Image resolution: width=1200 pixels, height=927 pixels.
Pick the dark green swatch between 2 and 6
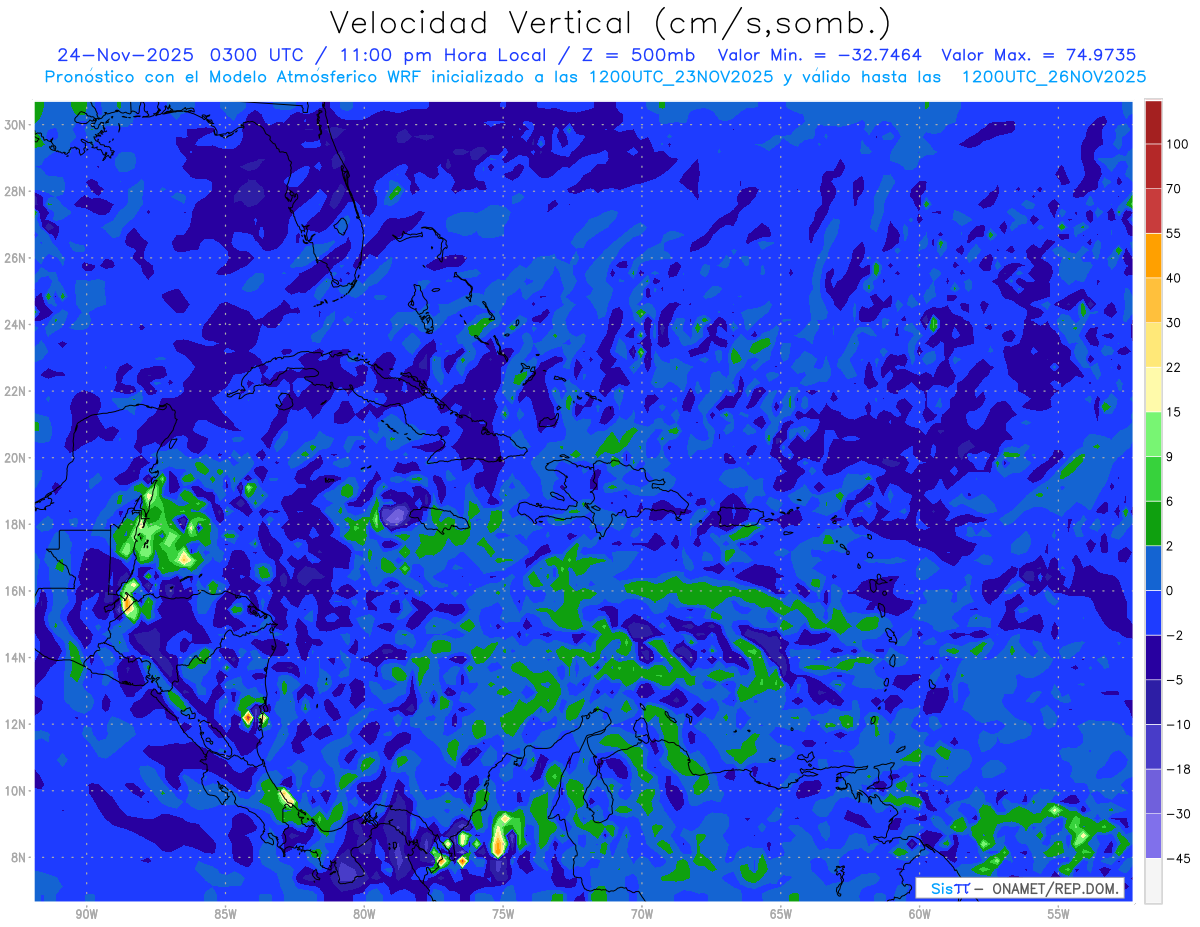tap(1153, 523)
